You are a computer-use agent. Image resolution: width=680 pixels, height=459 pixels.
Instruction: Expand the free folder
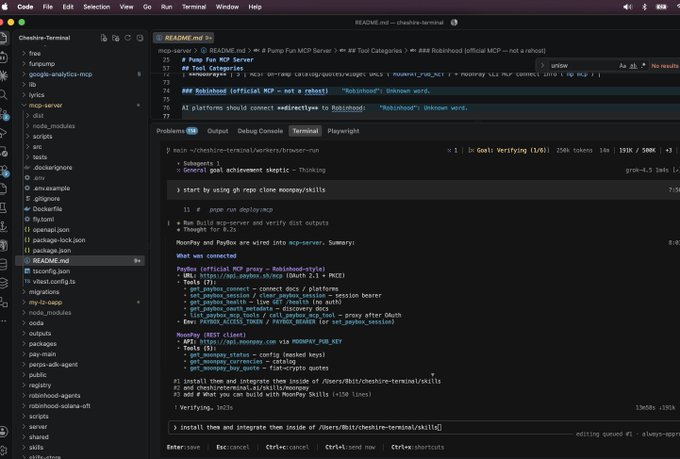pyautogui.click(x=35, y=53)
